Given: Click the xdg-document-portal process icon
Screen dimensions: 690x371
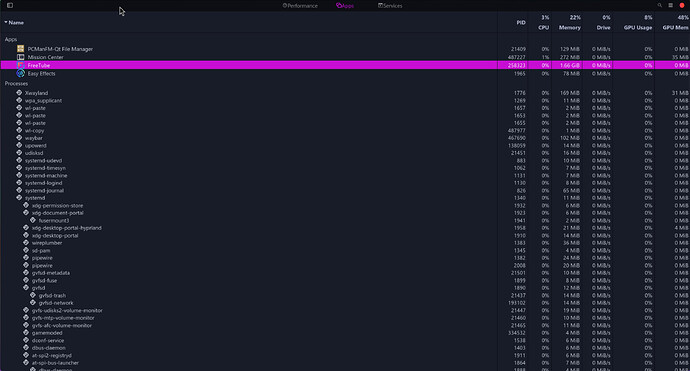Looking at the screenshot, I should [x=26, y=213].
